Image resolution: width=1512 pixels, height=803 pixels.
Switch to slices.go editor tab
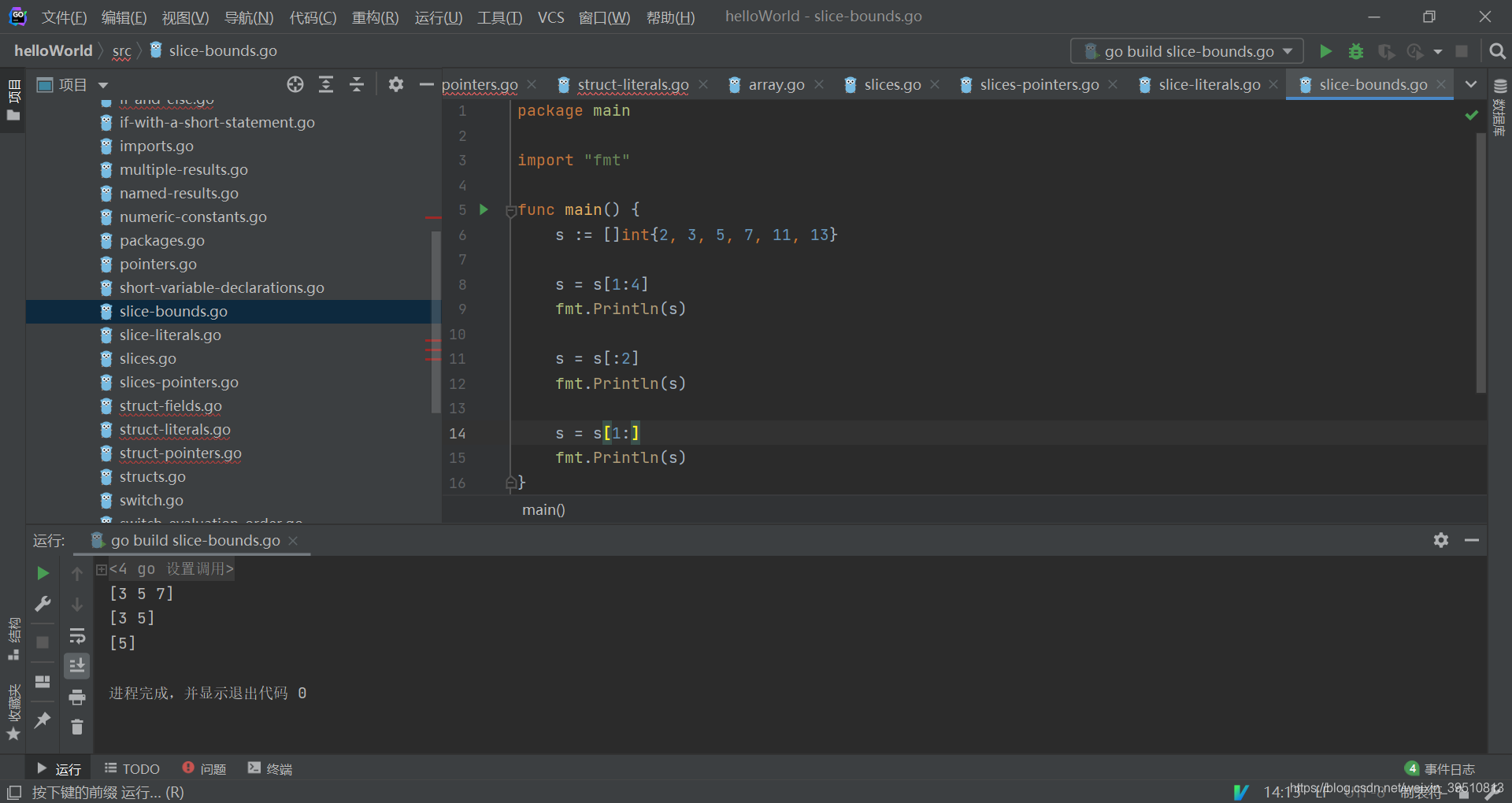[x=892, y=84]
